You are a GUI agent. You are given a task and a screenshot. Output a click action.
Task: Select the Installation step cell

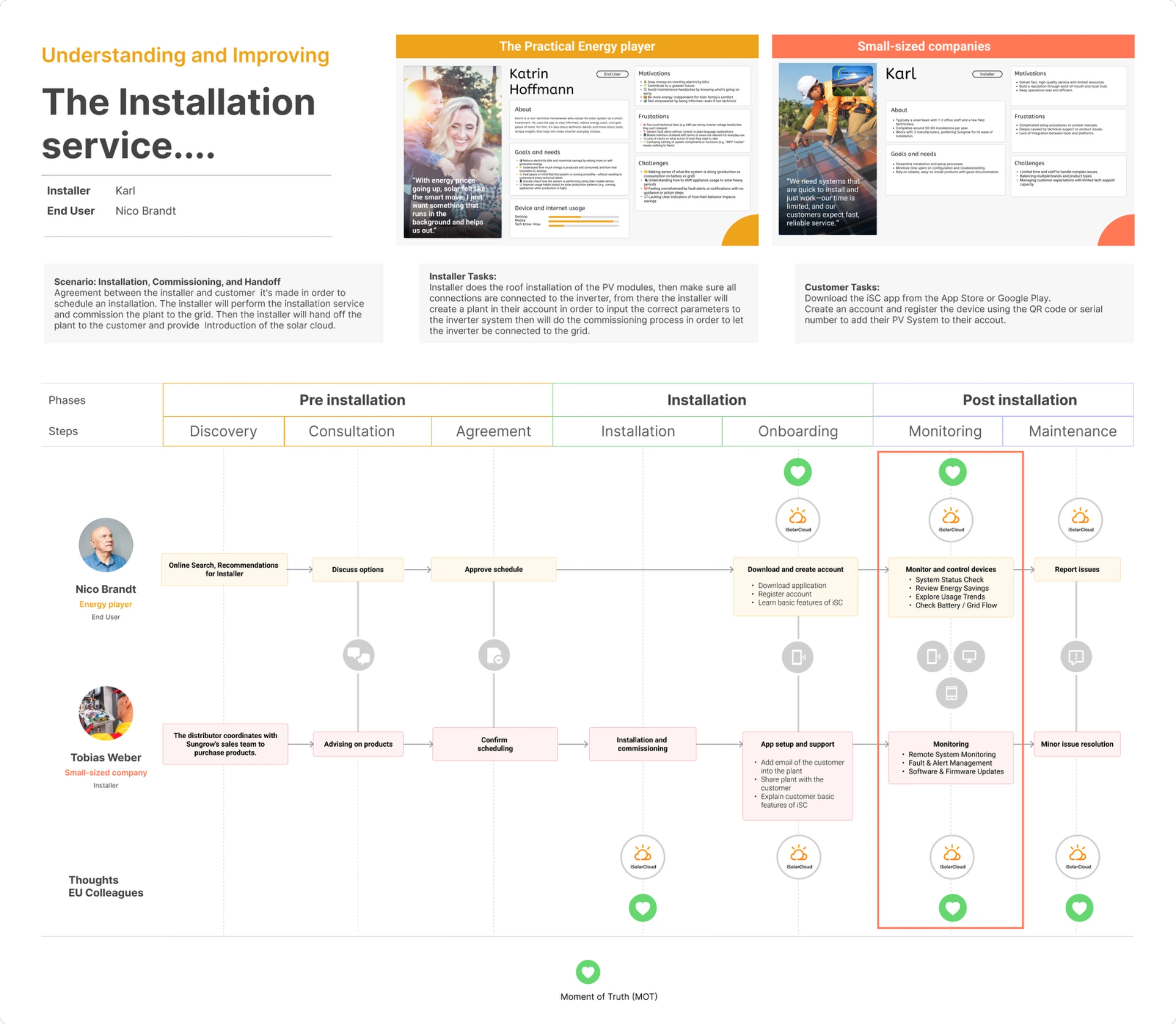click(637, 431)
